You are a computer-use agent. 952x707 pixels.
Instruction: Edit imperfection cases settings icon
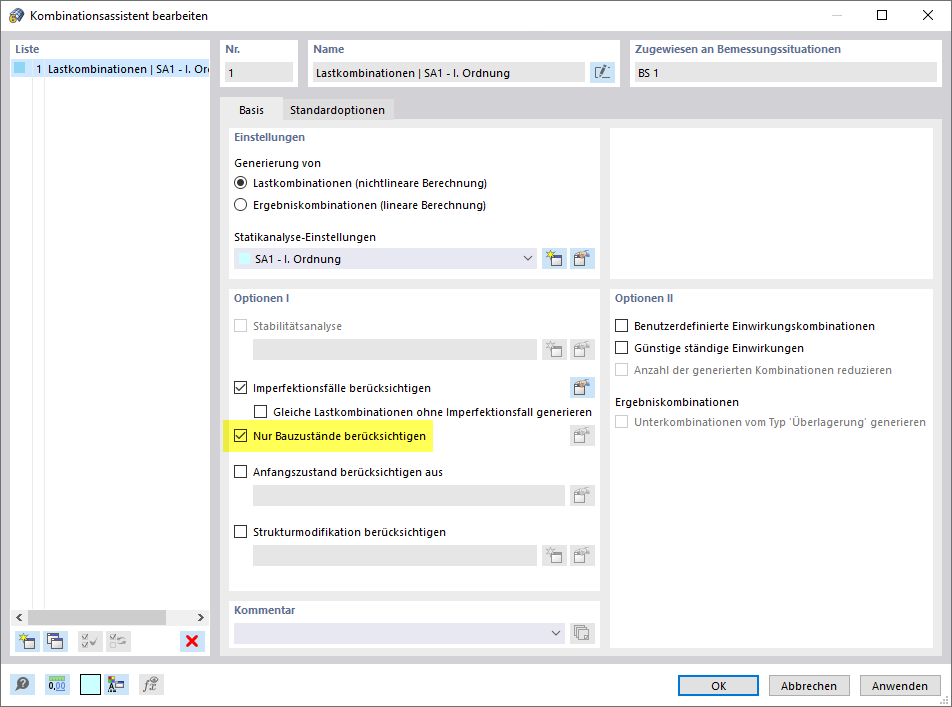click(582, 388)
